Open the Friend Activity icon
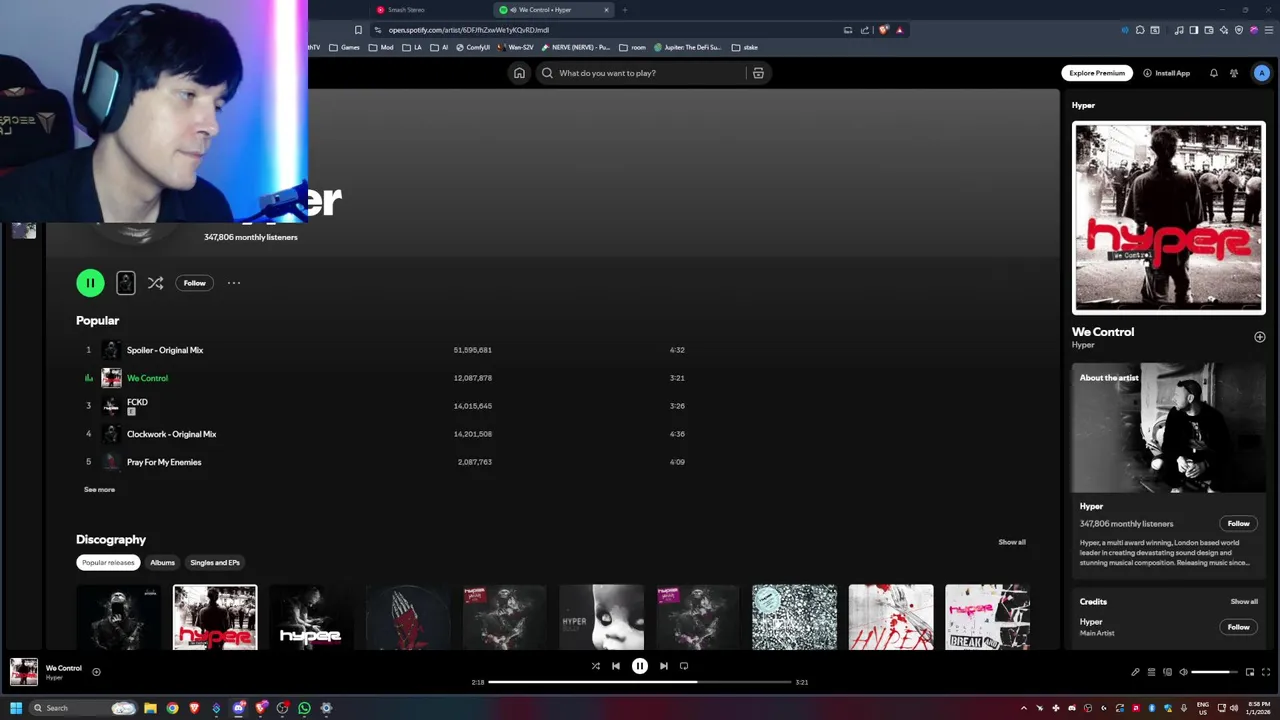1280x720 pixels. 1234,73
